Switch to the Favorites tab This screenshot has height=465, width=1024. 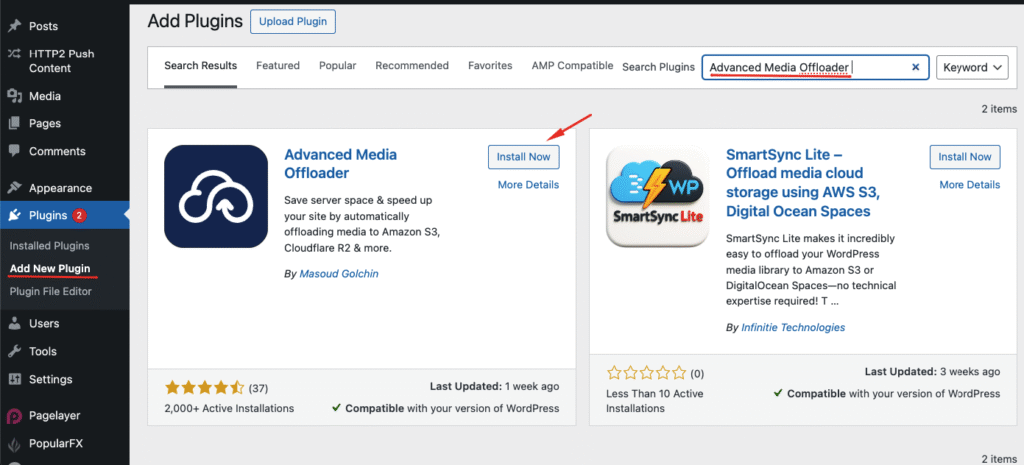[490, 65]
